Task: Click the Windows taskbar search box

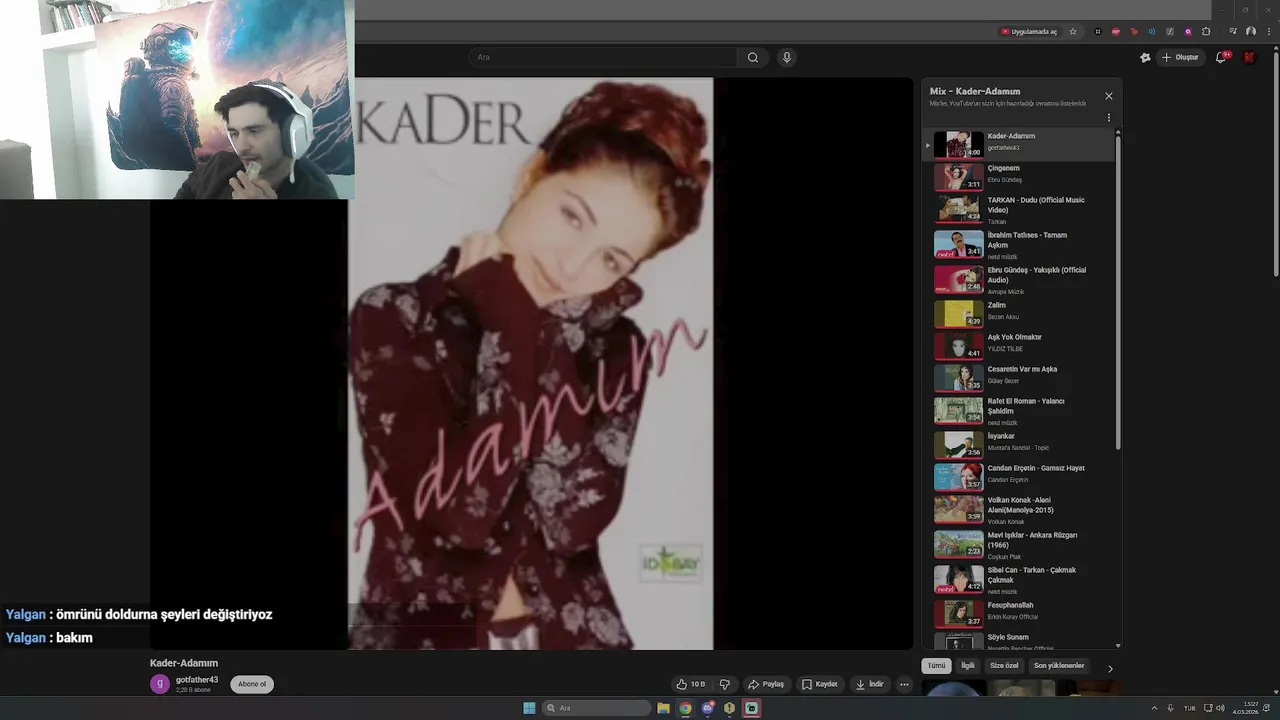Action: click(596, 708)
